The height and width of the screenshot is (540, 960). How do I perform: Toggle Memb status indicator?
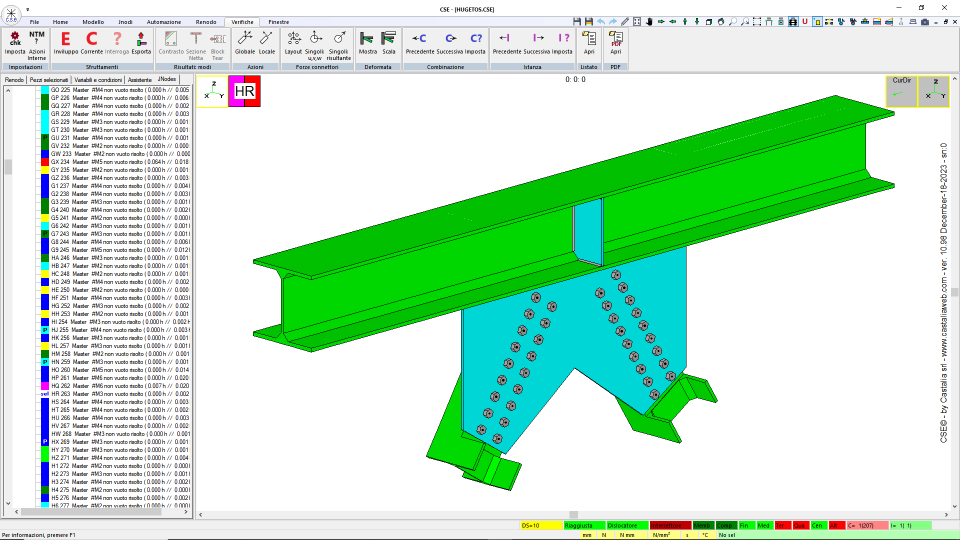point(702,525)
